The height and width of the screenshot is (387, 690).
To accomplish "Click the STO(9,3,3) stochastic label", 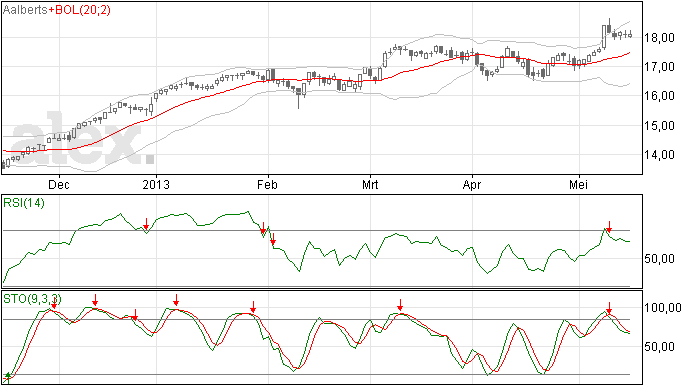I will tap(32, 299).
